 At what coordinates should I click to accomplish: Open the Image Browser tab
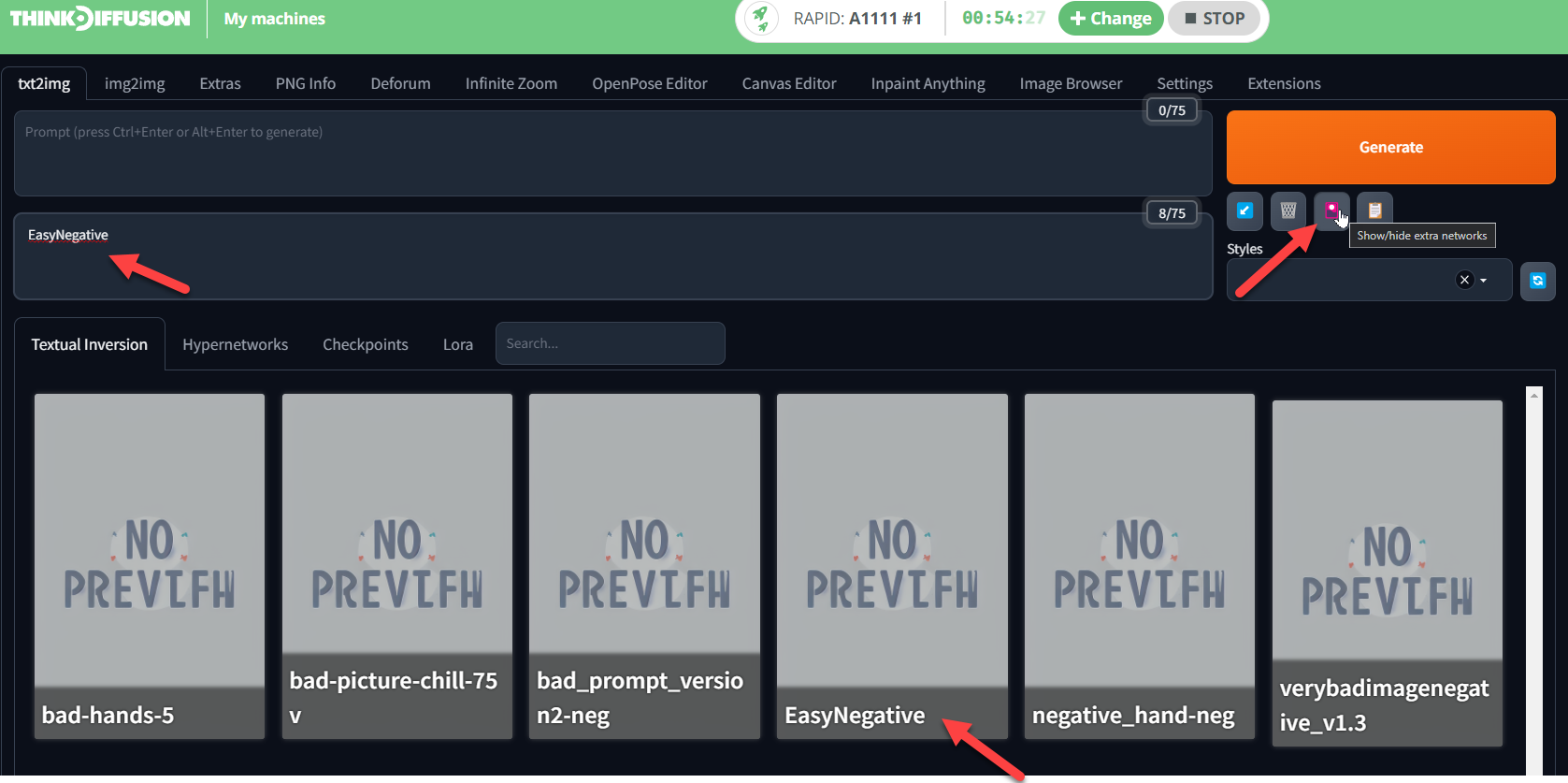pos(1071,83)
